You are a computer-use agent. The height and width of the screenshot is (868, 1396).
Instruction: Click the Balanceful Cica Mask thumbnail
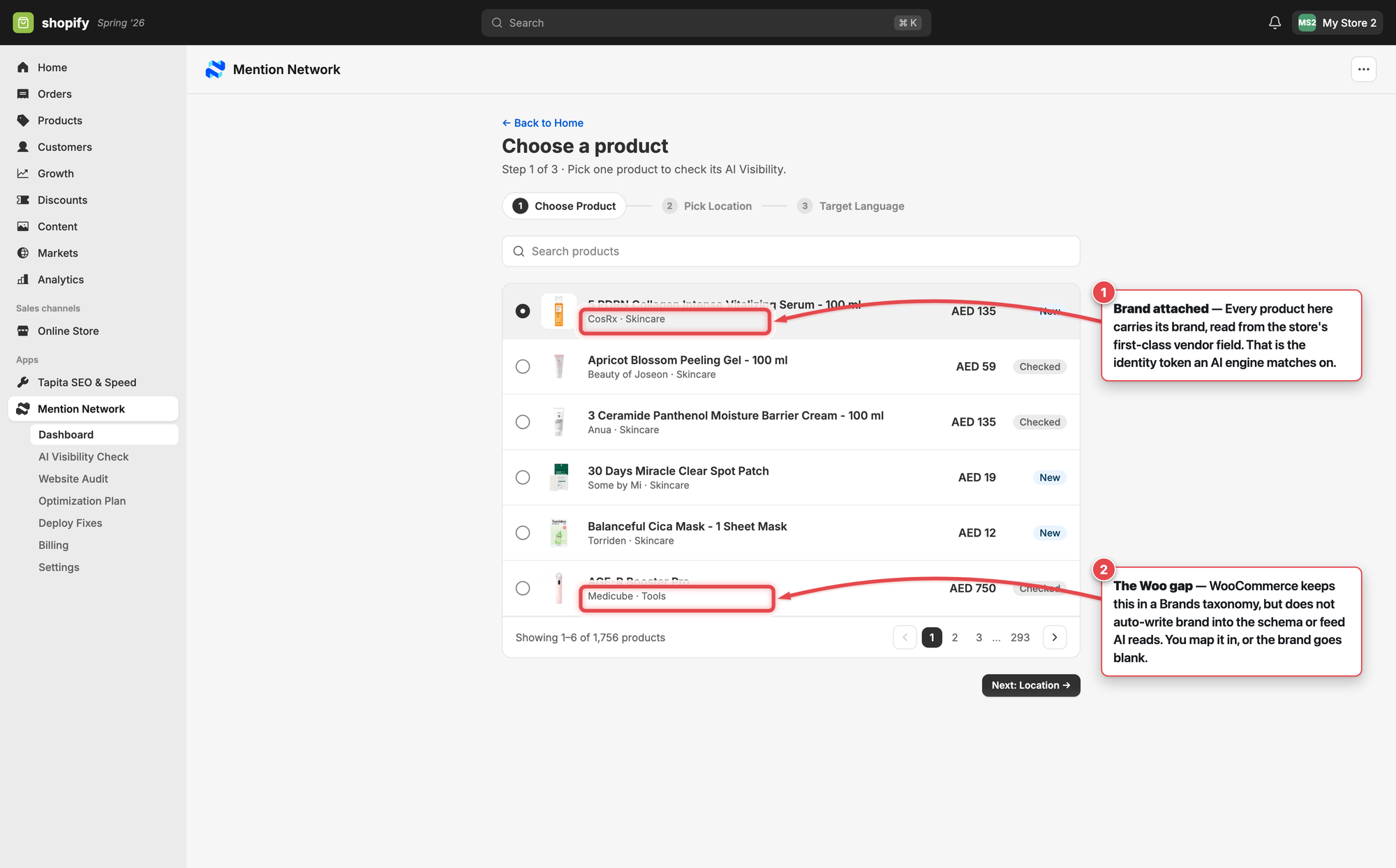pyautogui.click(x=558, y=533)
